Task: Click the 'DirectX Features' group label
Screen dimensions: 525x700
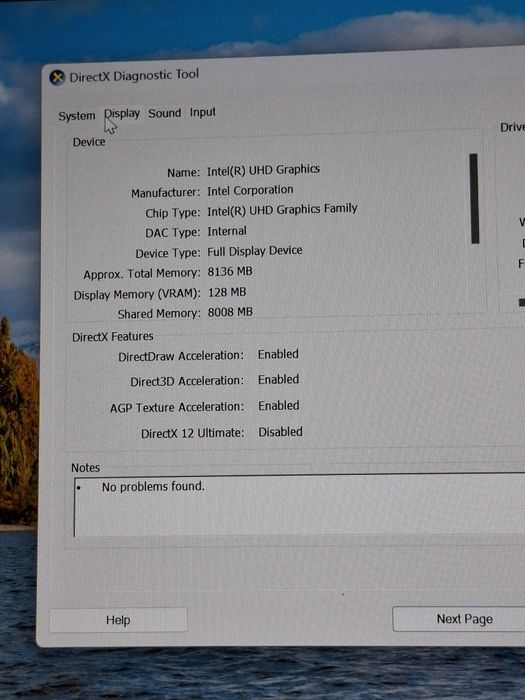Action: (x=112, y=337)
